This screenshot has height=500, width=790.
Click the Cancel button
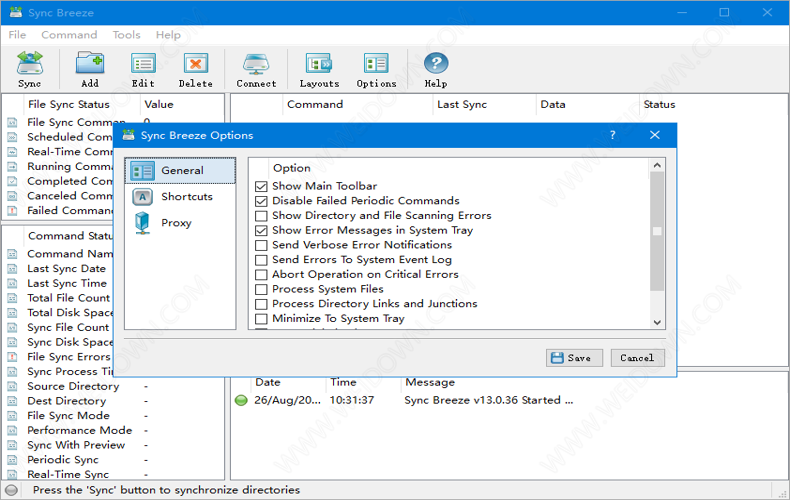point(637,358)
